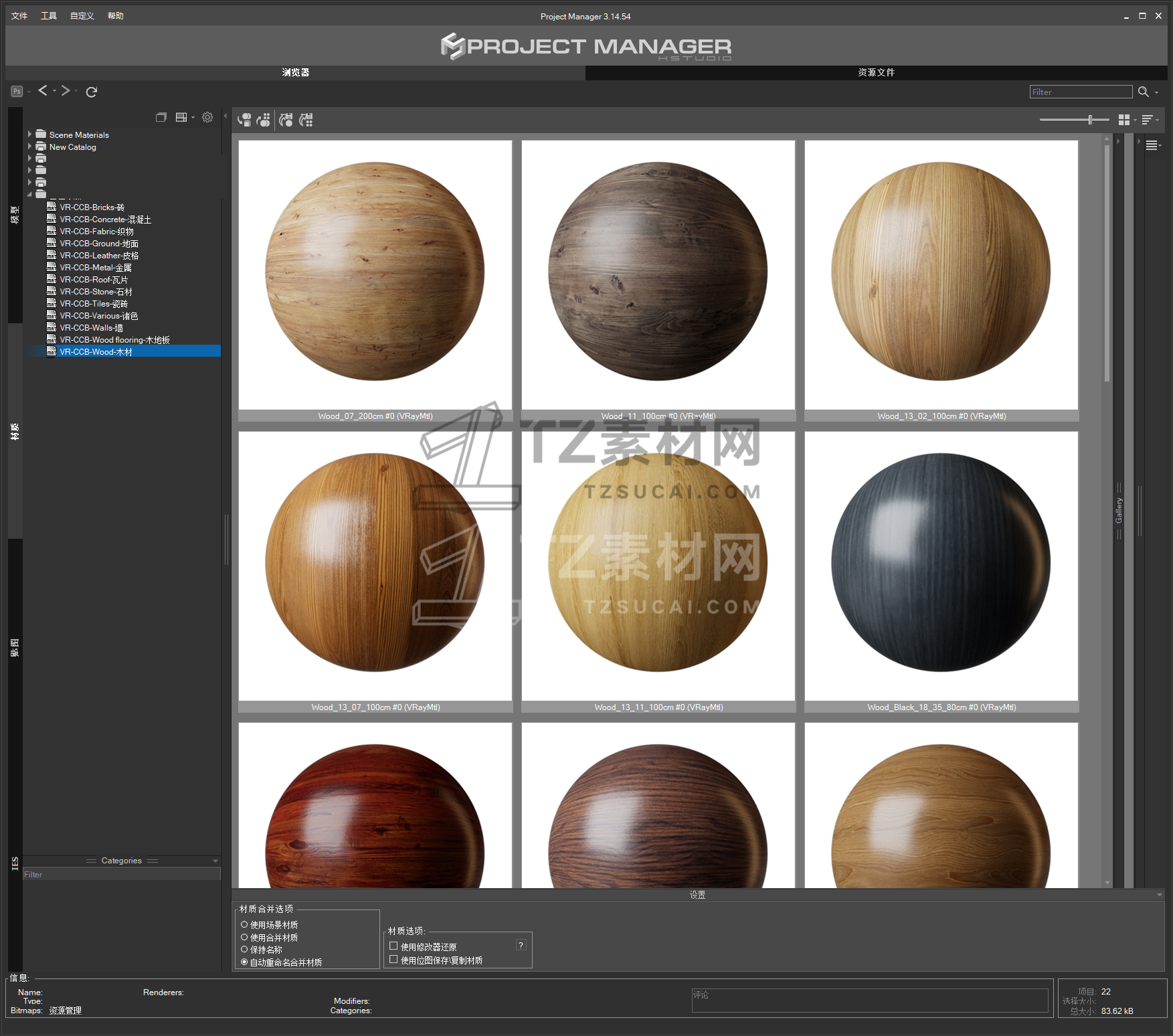The width and height of the screenshot is (1173, 1036).
Task: Open the 材质 side panel tab
Action: click(x=15, y=431)
